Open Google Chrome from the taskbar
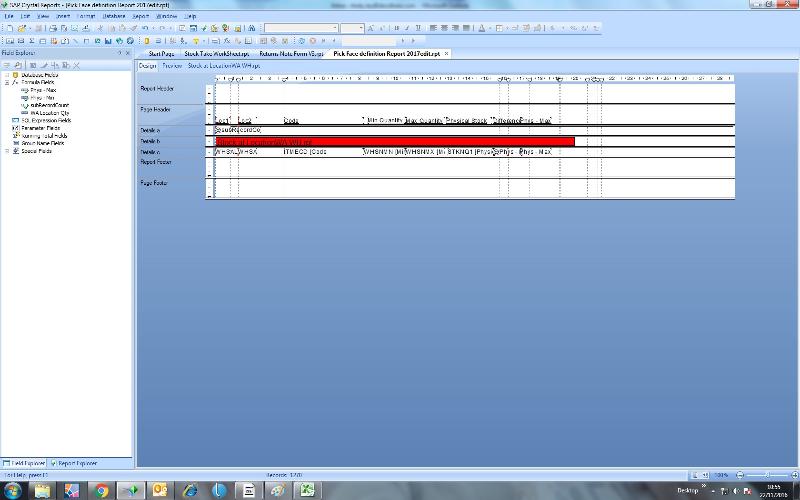Image resolution: width=800 pixels, height=500 pixels. 102,490
